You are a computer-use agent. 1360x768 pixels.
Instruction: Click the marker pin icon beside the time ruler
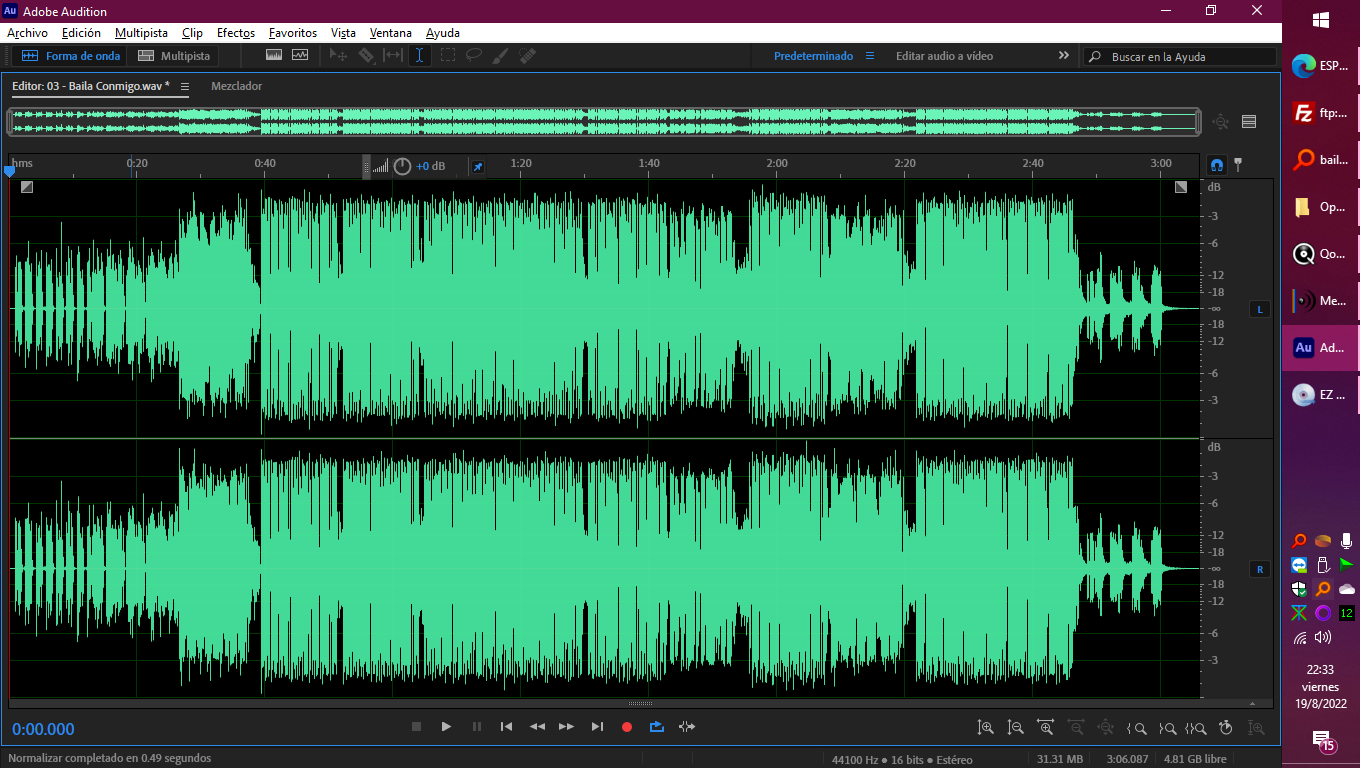click(x=1238, y=165)
